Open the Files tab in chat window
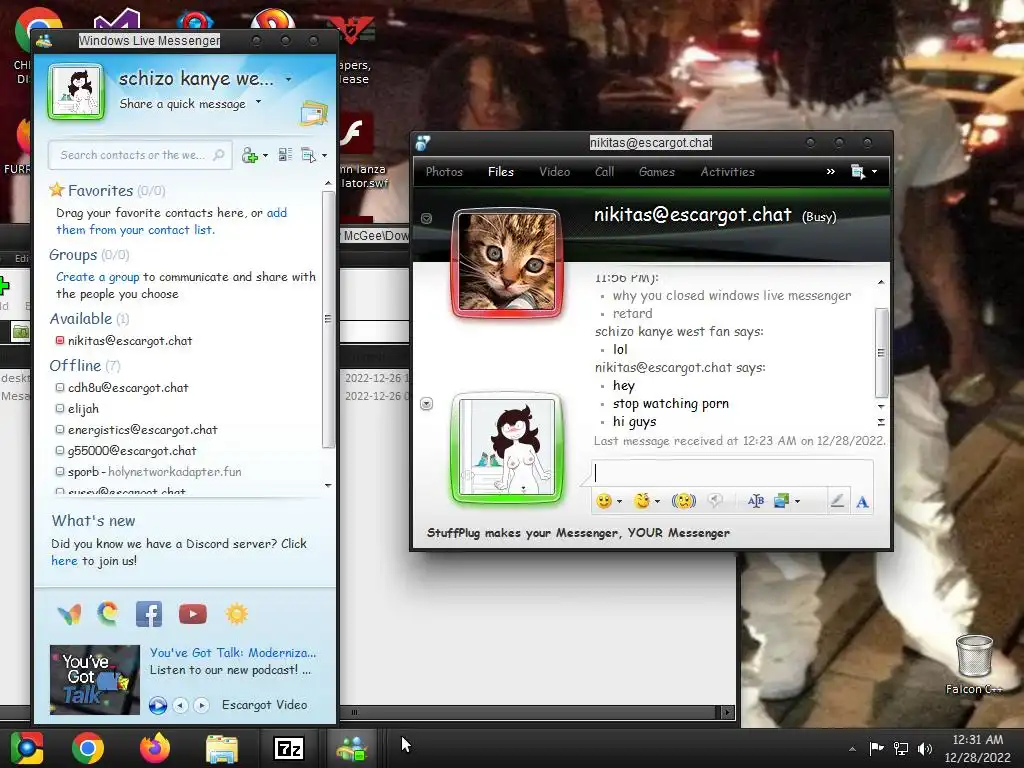The width and height of the screenshot is (1024, 768). coord(501,172)
